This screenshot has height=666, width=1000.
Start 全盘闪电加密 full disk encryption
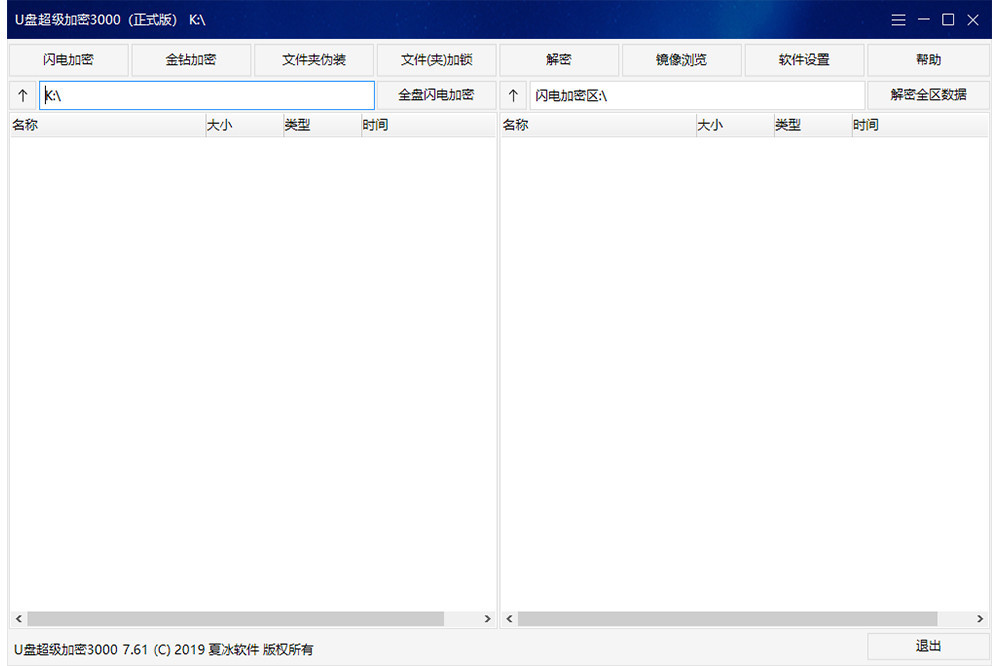click(436, 95)
